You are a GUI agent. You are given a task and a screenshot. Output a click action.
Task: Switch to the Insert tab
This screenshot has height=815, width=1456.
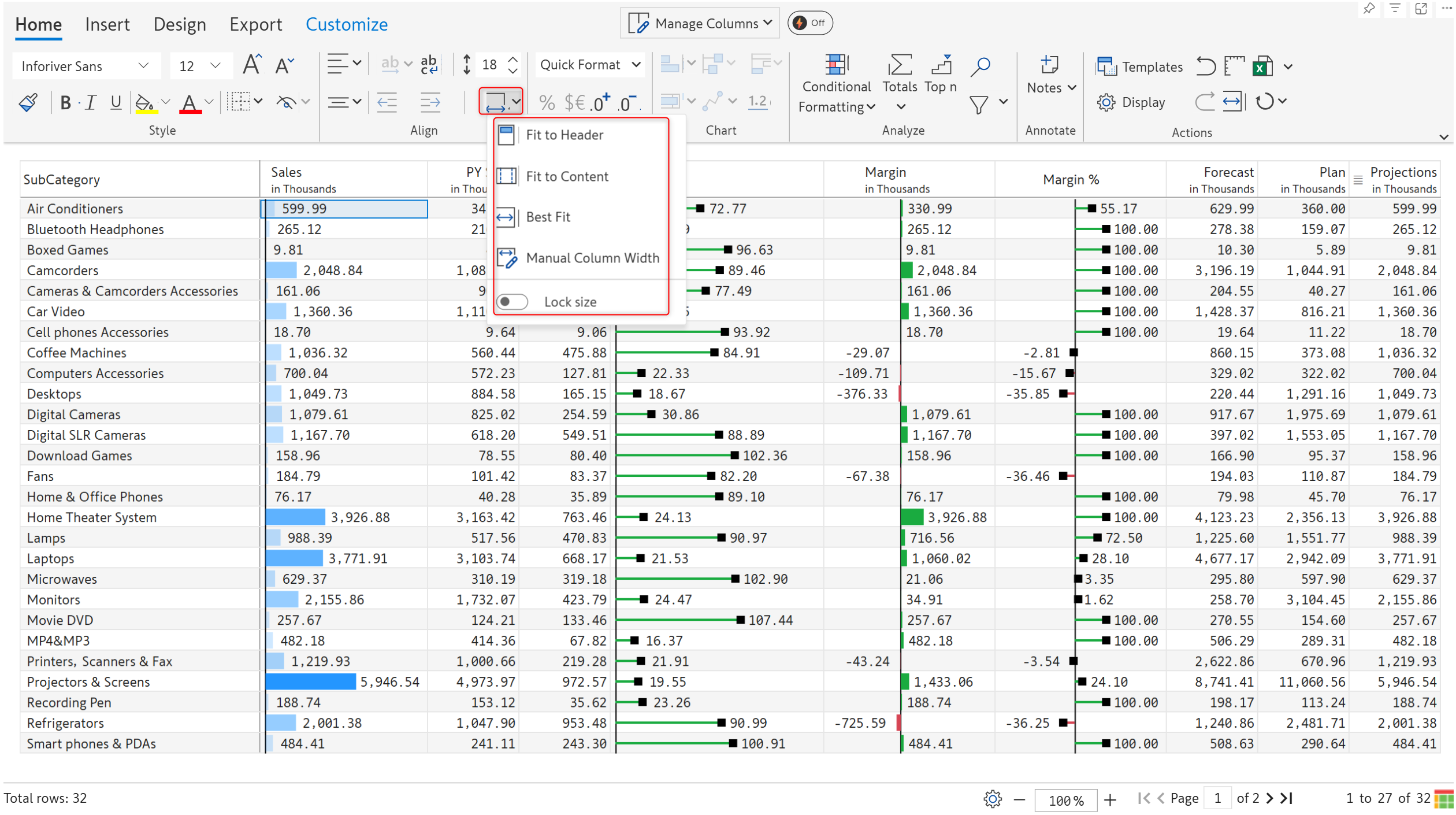coord(107,24)
